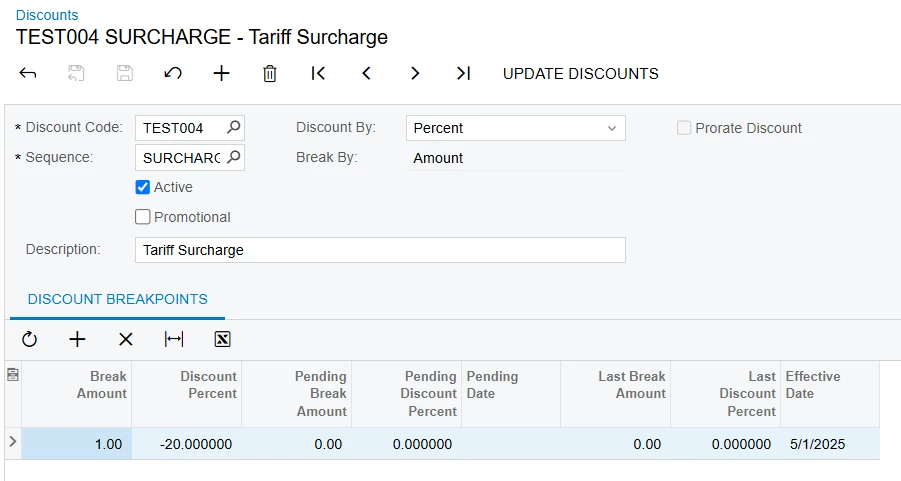Add a new breakpoint row
The width and height of the screenshot is (901, 481).
click(77, 339)
